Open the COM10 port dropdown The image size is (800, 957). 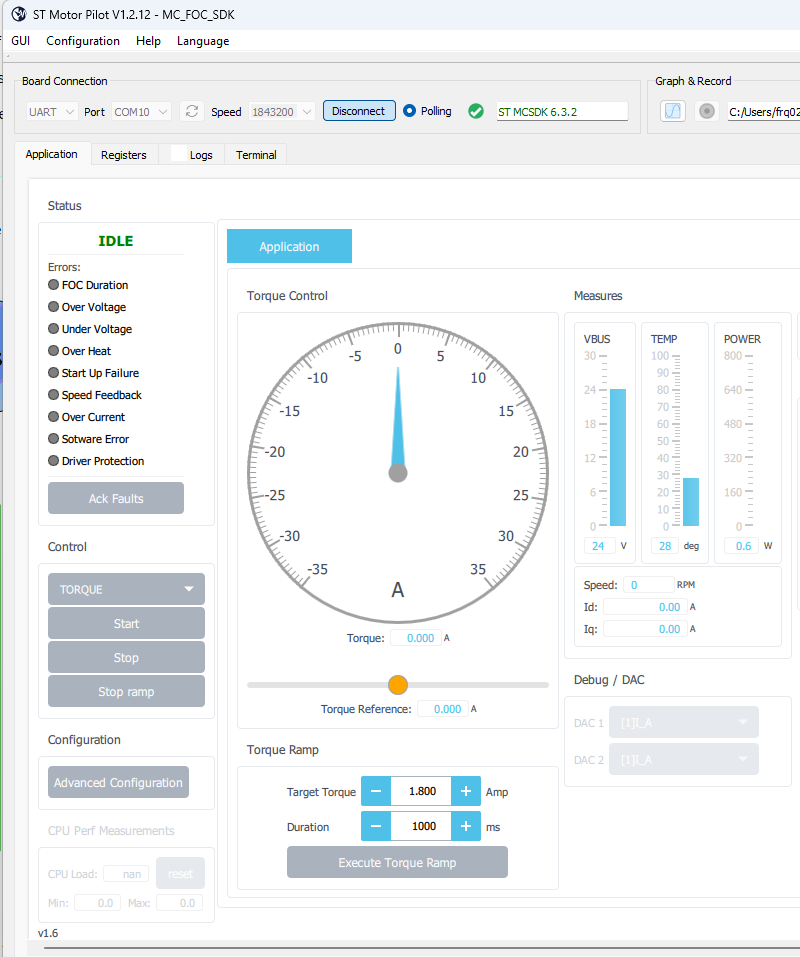click(141, 112)
